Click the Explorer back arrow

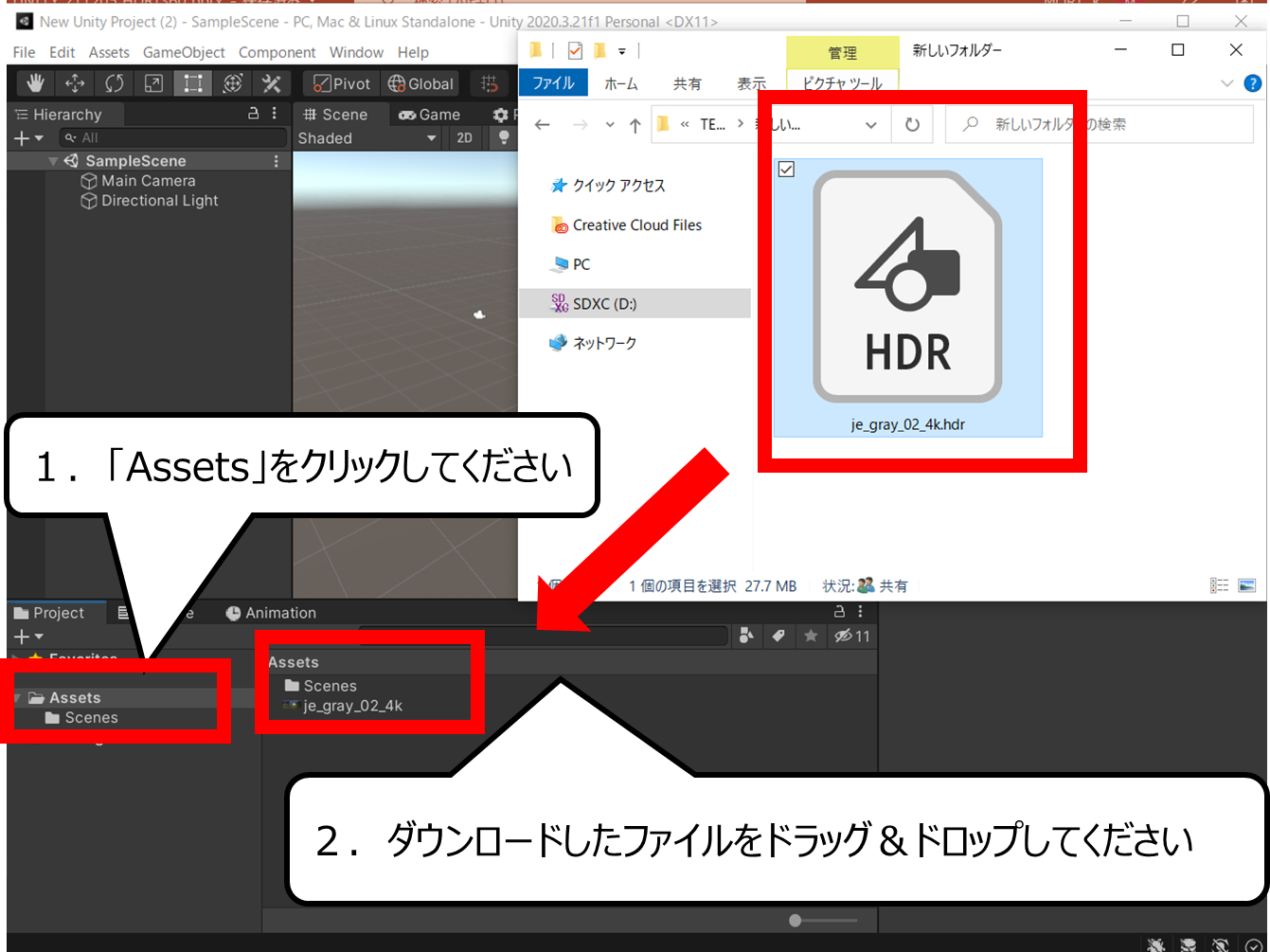[x=542, y=124]
